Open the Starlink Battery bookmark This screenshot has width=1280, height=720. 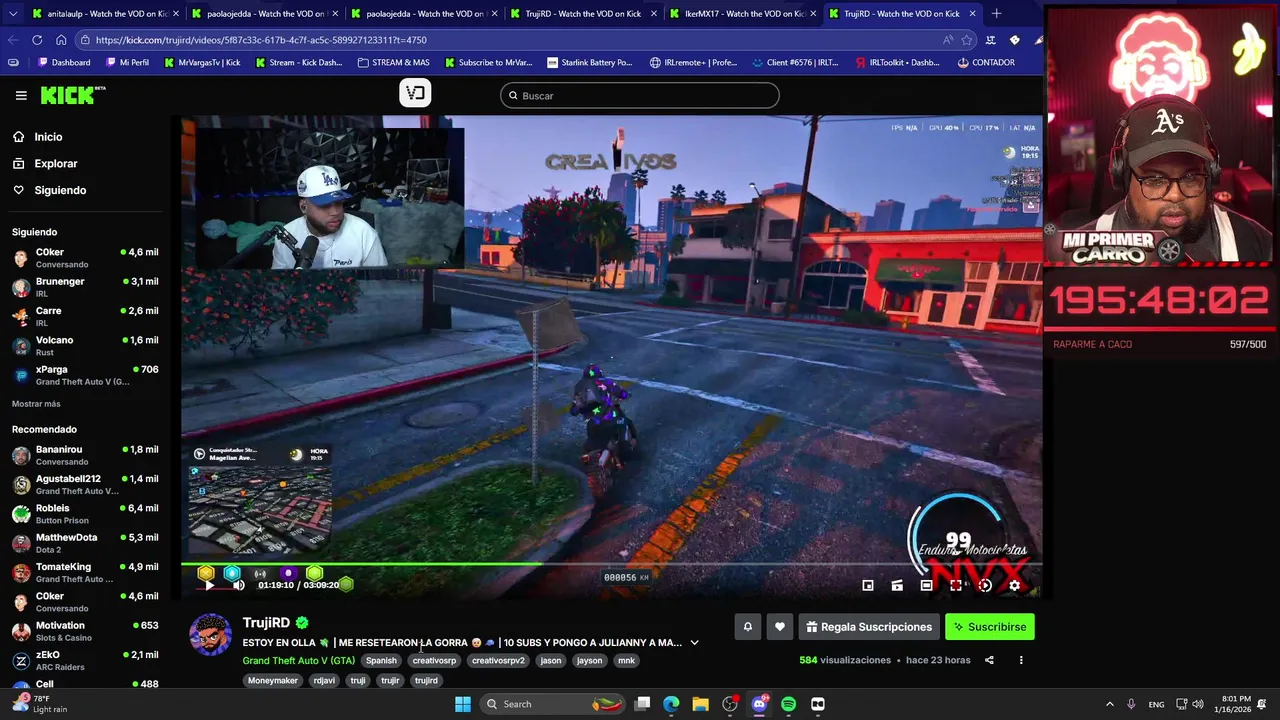point(589,62)
